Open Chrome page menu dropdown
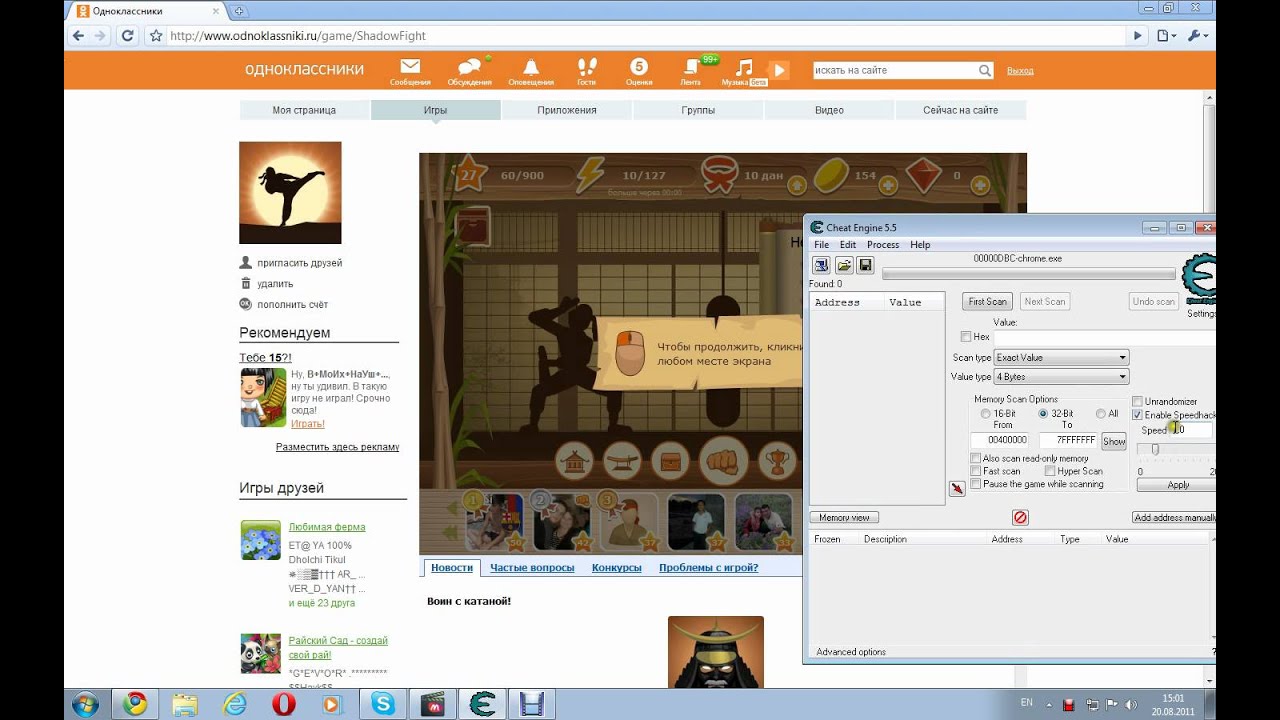The height and width of the screenshot is (720, 1280). 1167,35
